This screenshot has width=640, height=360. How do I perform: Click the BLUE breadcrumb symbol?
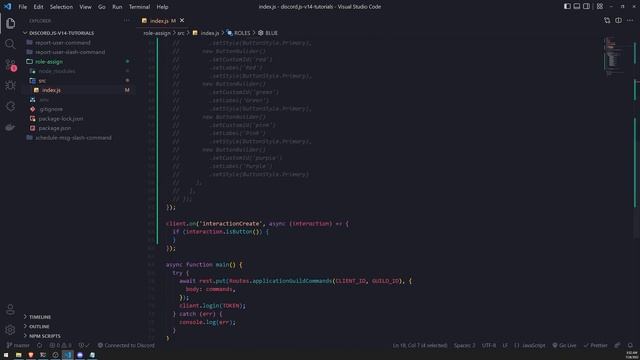pyautogui.click(x=268, y=33)
